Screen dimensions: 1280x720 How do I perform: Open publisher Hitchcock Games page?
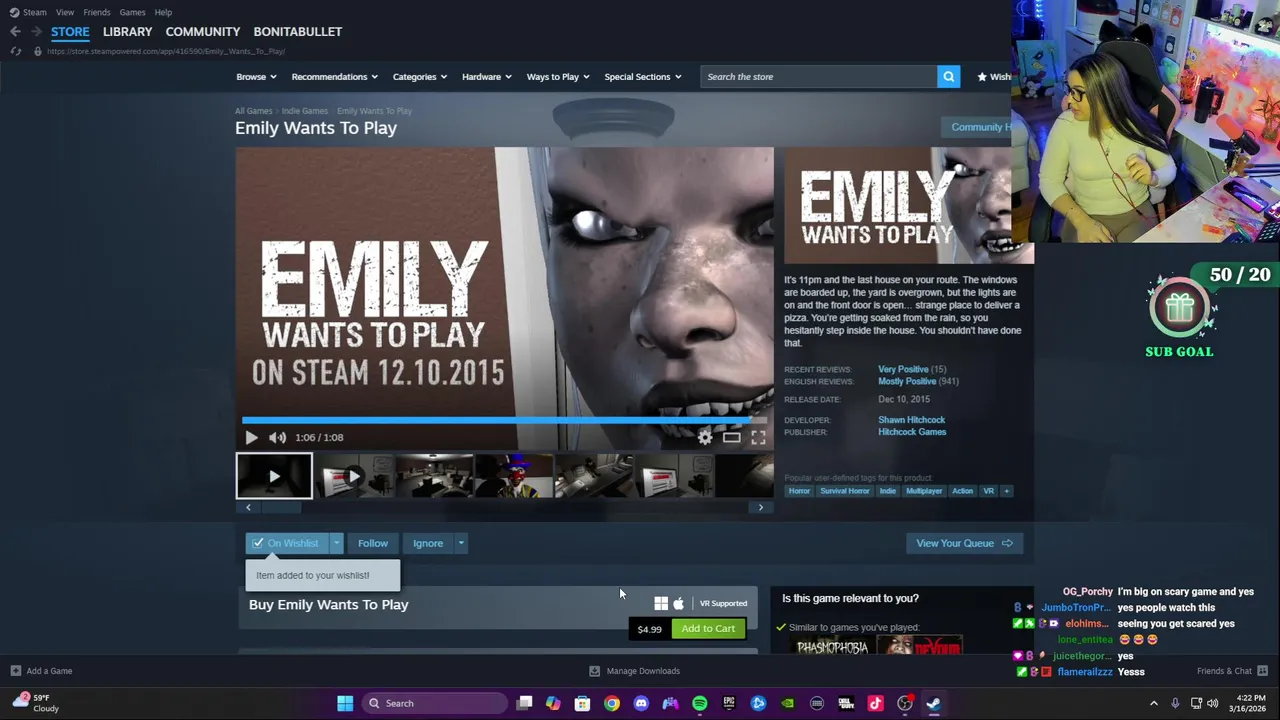pos(912,432)
